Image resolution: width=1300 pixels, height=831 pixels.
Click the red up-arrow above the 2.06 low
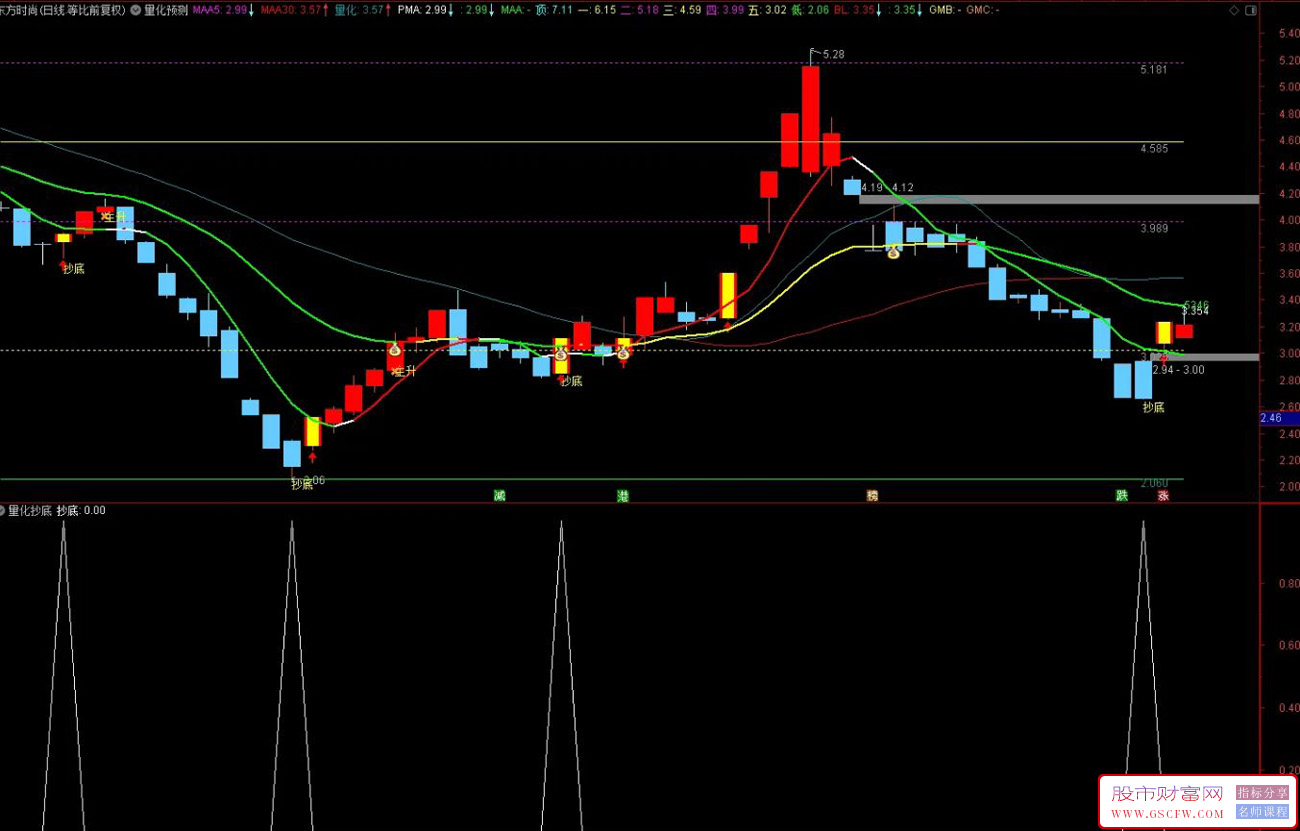[x=312, y=457]
